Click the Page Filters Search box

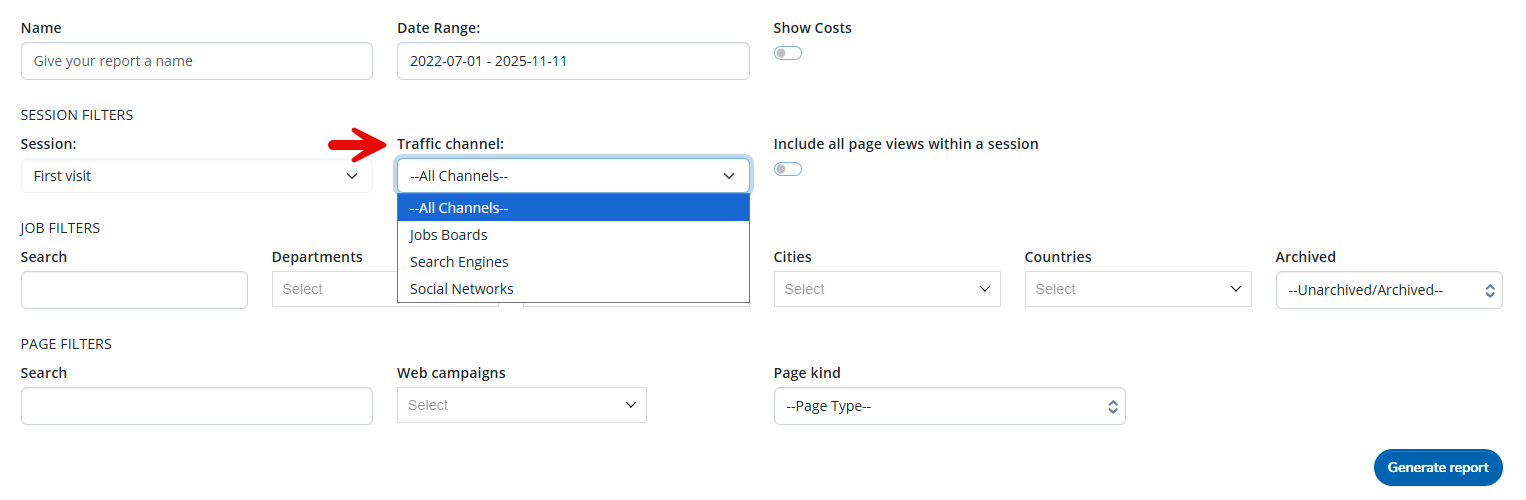(x=196, y=406)
